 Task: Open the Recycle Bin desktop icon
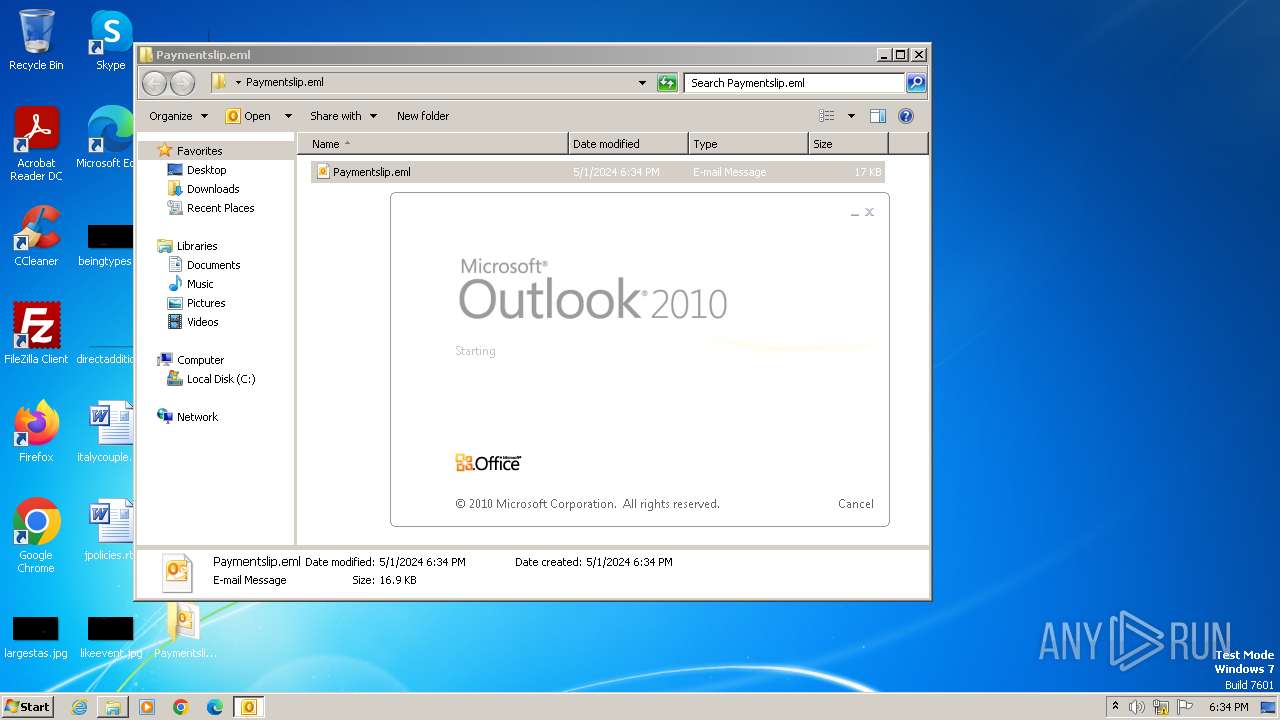coord(36,40)
